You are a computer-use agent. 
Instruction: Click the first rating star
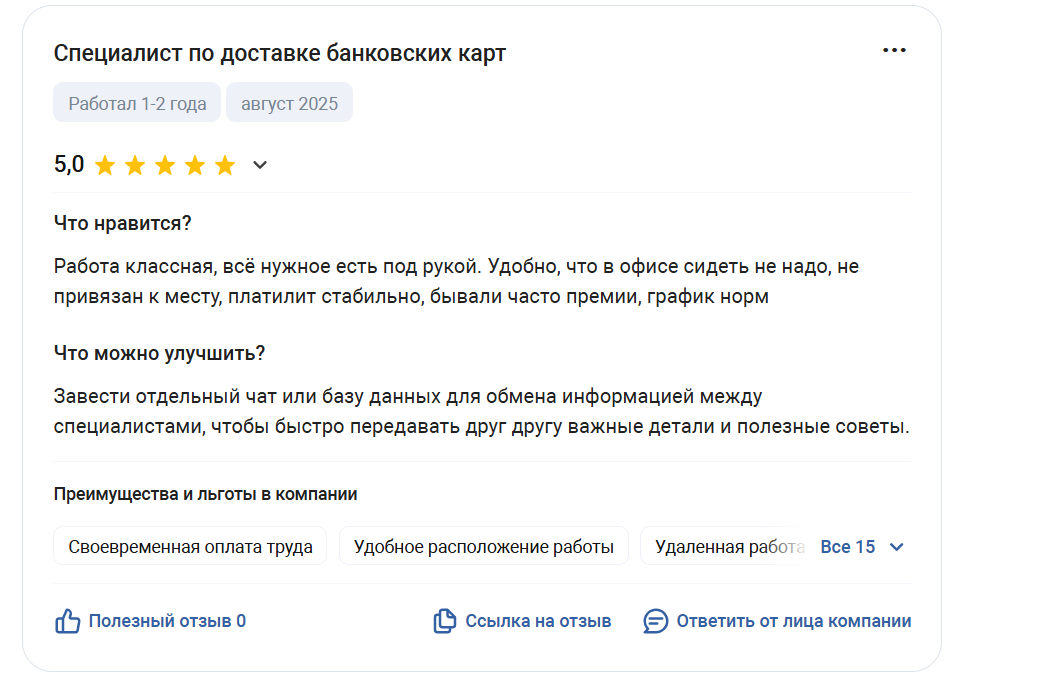pos(105,165)
